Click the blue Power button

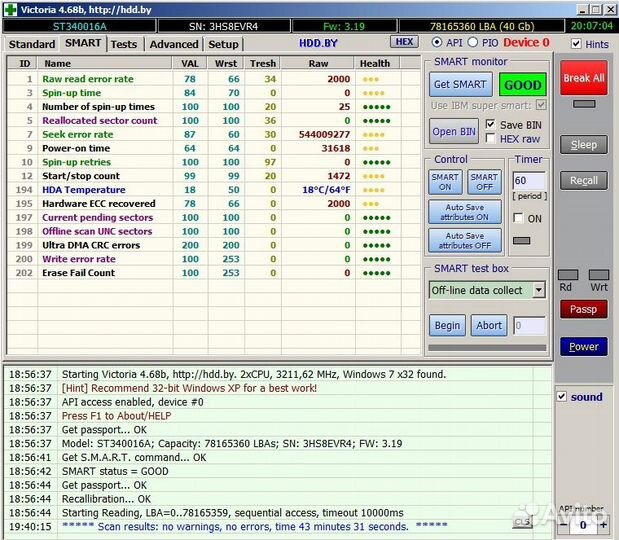583,347
